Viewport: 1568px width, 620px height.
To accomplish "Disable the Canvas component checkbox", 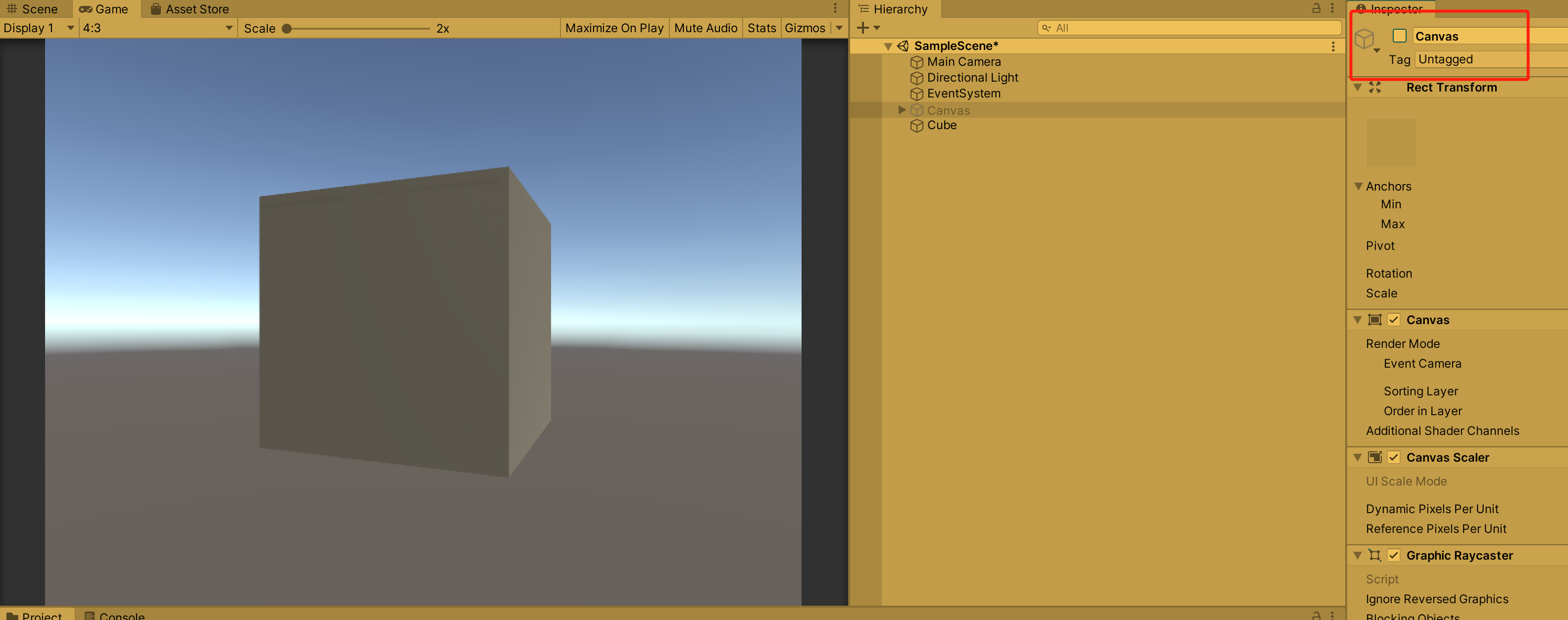I will coord(1394,320).
